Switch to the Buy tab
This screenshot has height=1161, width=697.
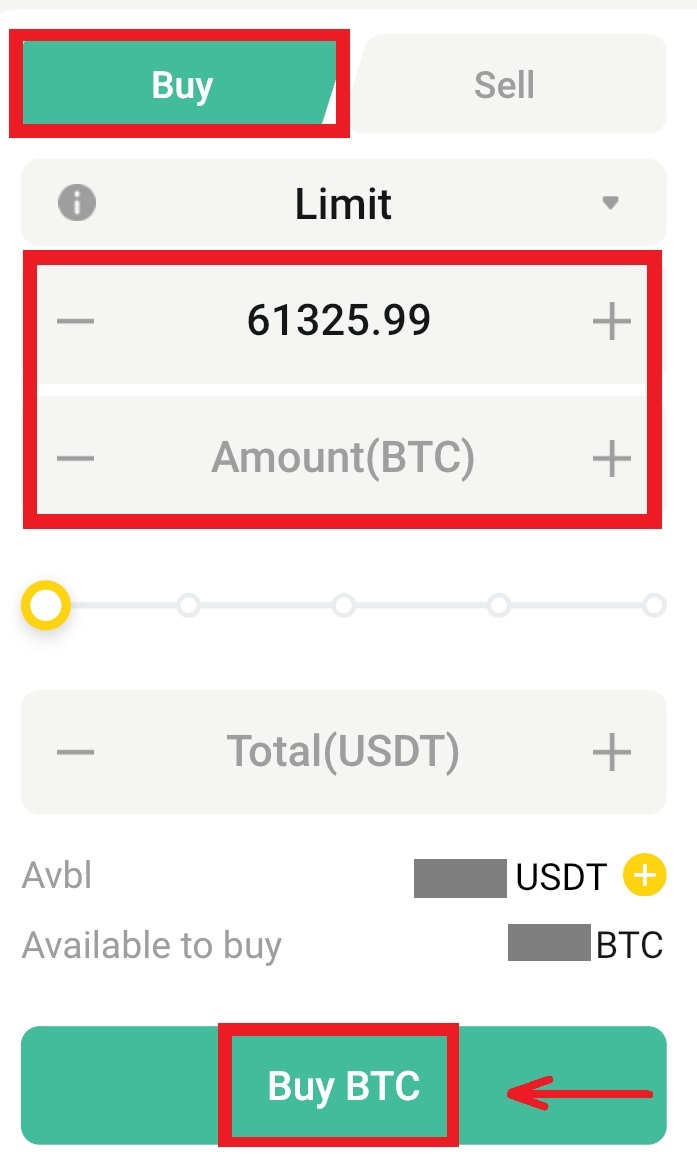181,85
